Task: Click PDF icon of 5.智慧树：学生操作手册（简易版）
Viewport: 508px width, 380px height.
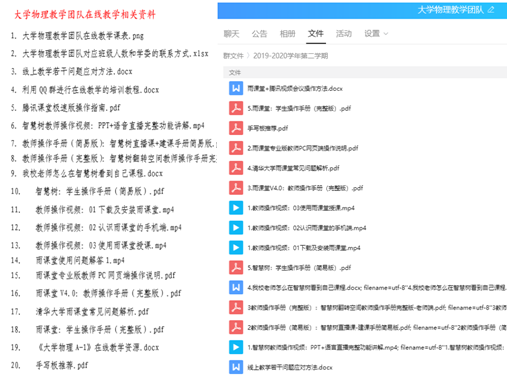Action: [236, 268]
